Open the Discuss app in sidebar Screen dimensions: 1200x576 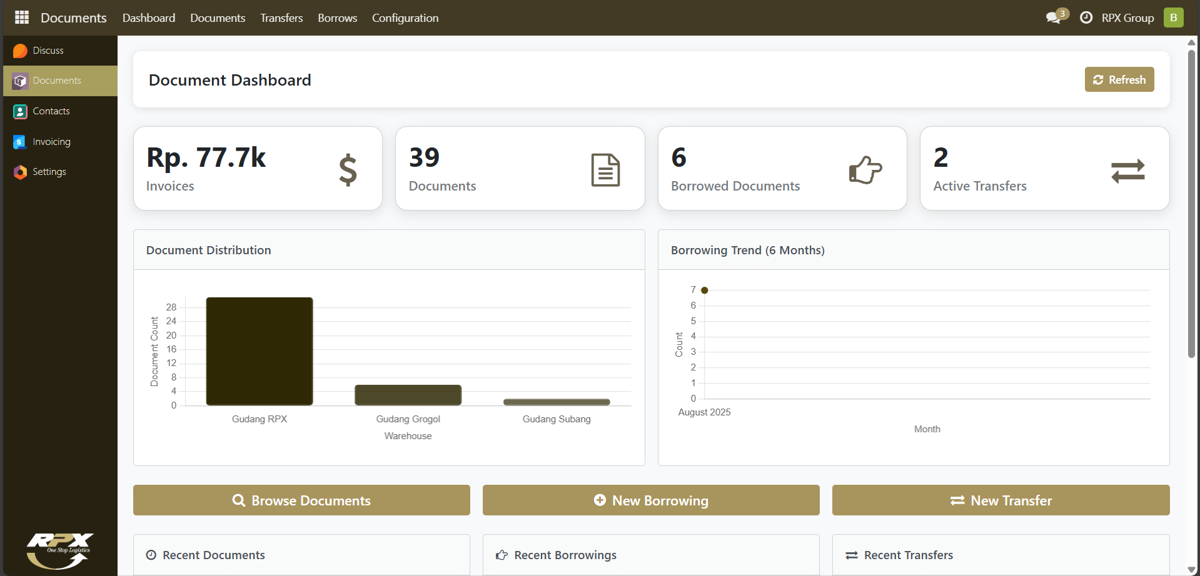click(20, 51)
